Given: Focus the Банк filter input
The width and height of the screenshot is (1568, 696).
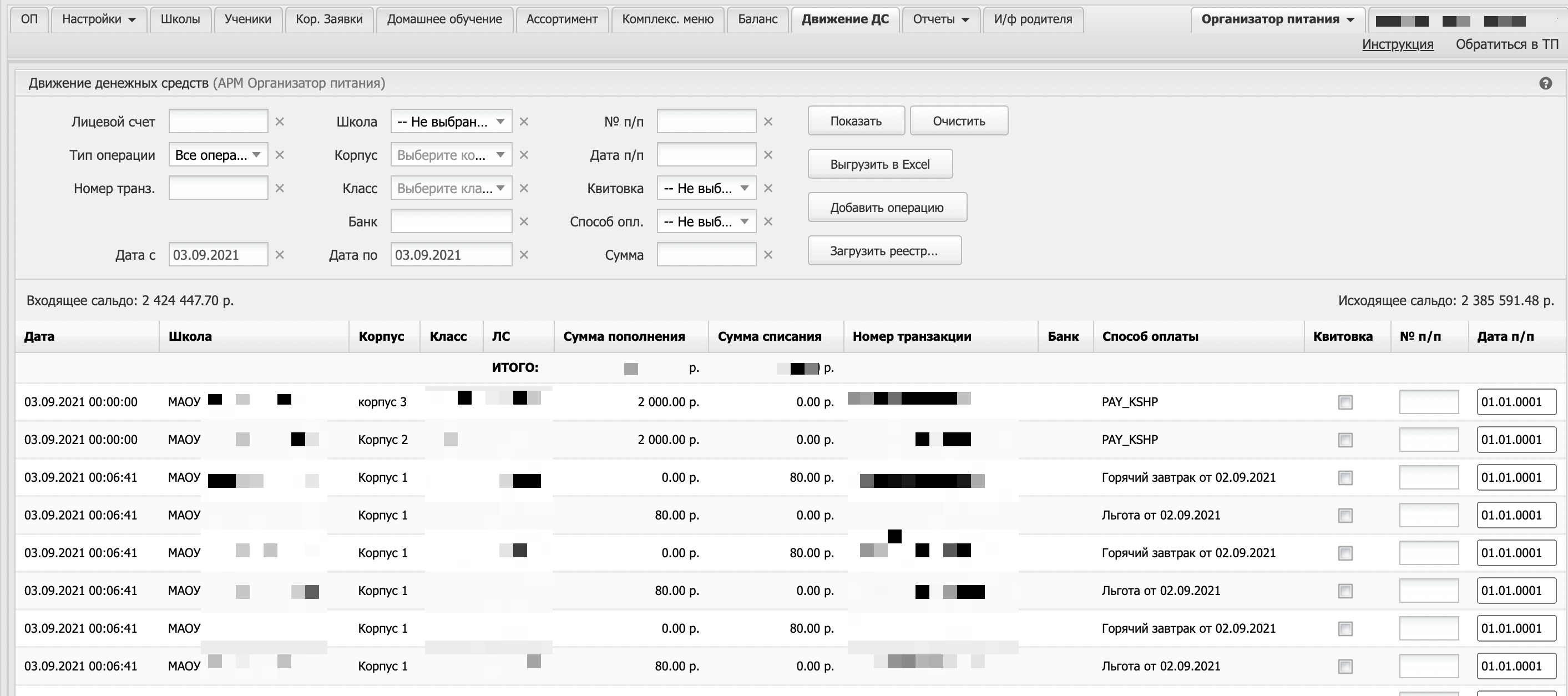Looking at the screenshot, I should [x=451, y=221].
